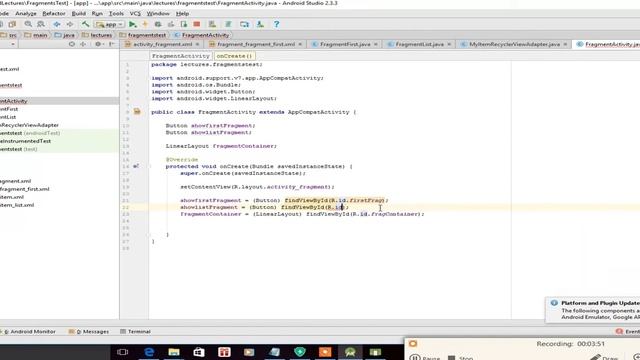Click the Replace magnifier icon in toolbar

pos(41,24)
